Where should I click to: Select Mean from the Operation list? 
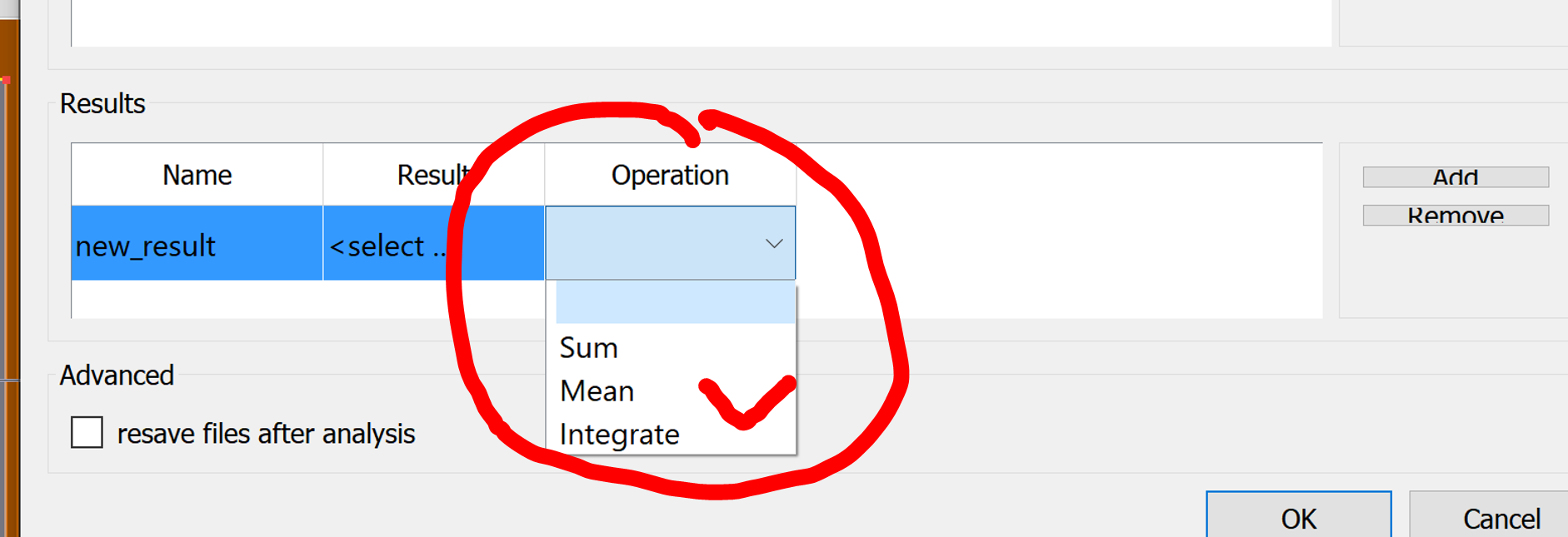[x=597, y=391]
